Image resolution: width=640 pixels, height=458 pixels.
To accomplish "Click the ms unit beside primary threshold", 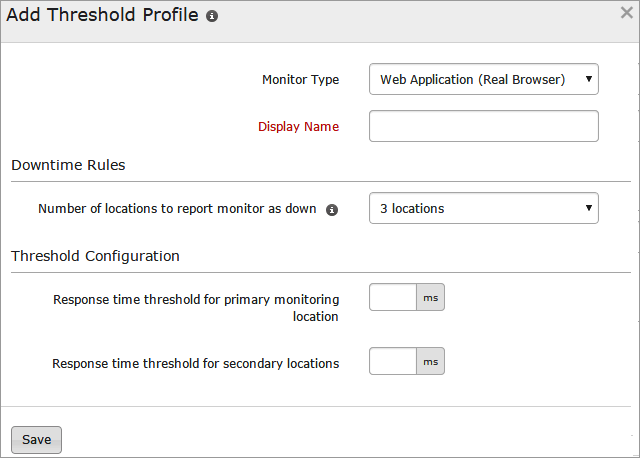I will coord(431,297).
